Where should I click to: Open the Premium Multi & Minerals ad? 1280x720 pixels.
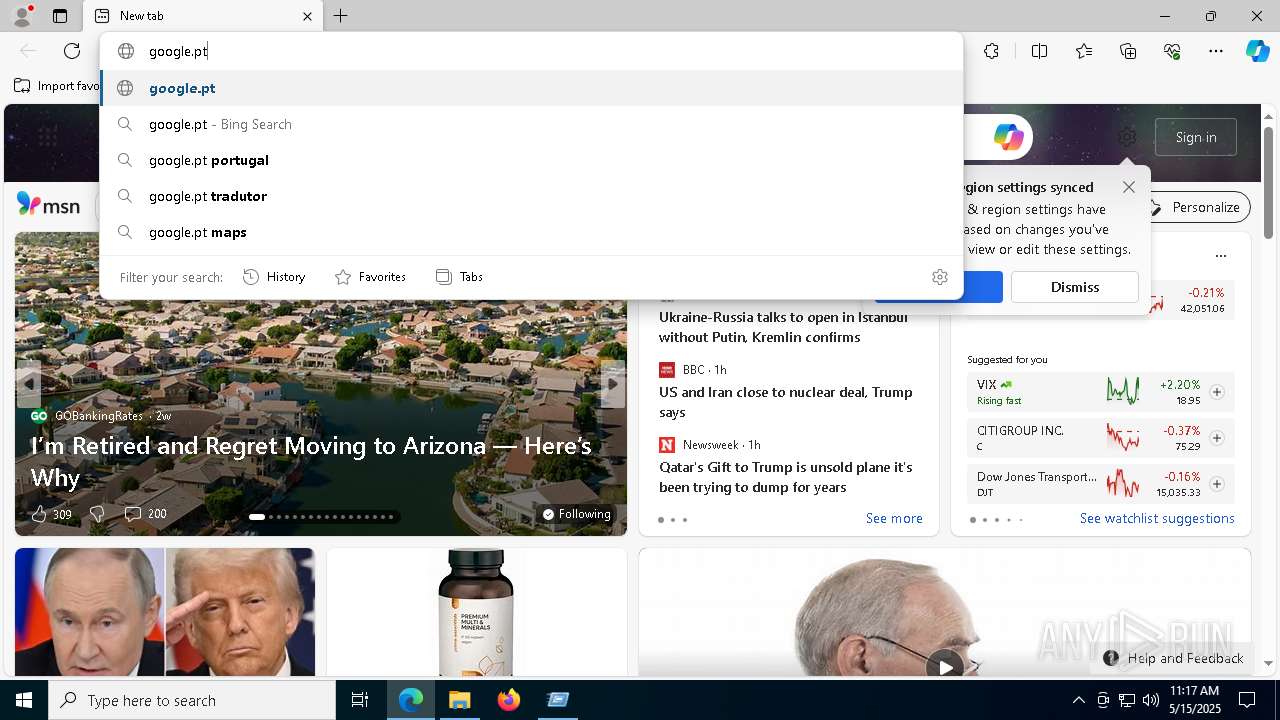pos(476,612)
